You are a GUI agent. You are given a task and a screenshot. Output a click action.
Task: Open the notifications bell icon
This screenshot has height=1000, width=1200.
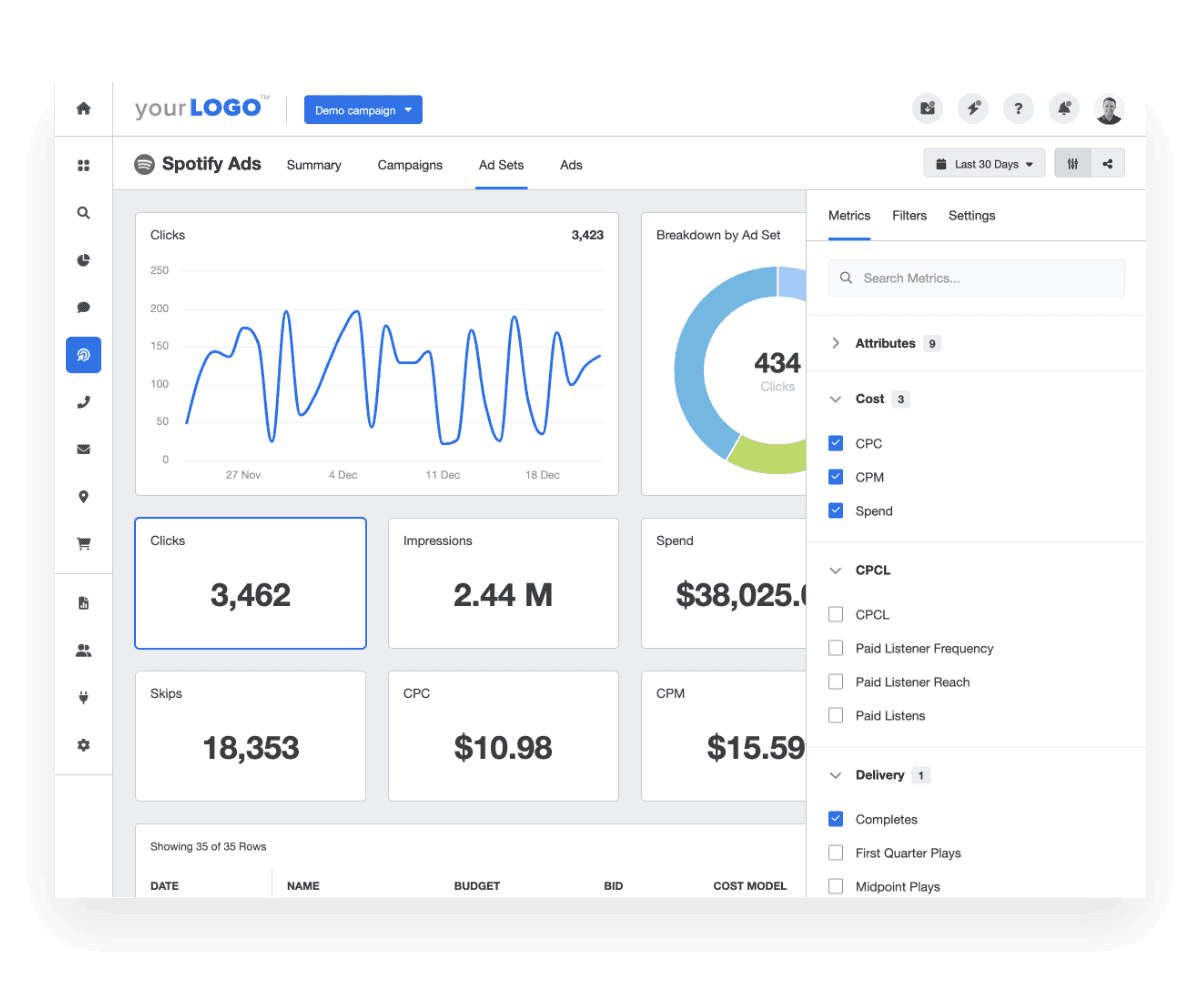point(1063,108)
